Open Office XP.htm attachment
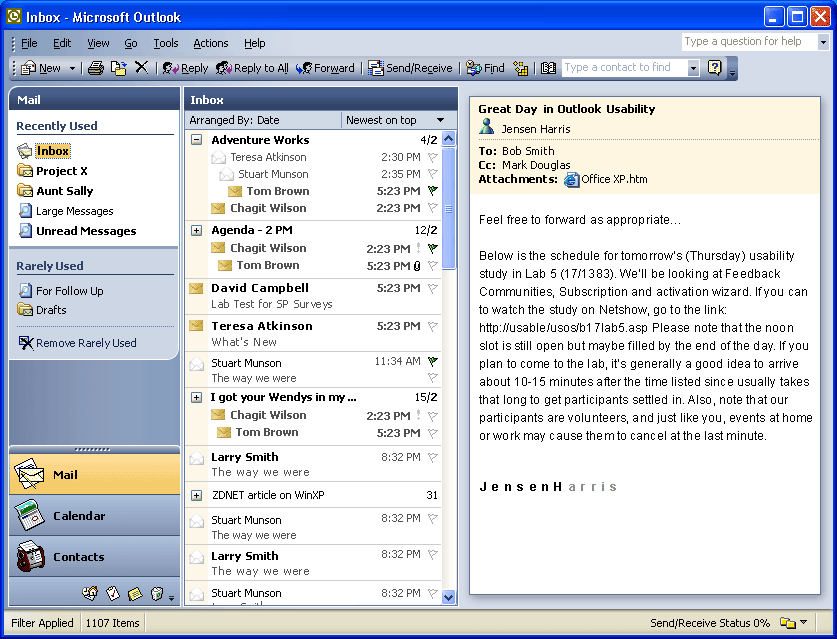 click(606, 179)
